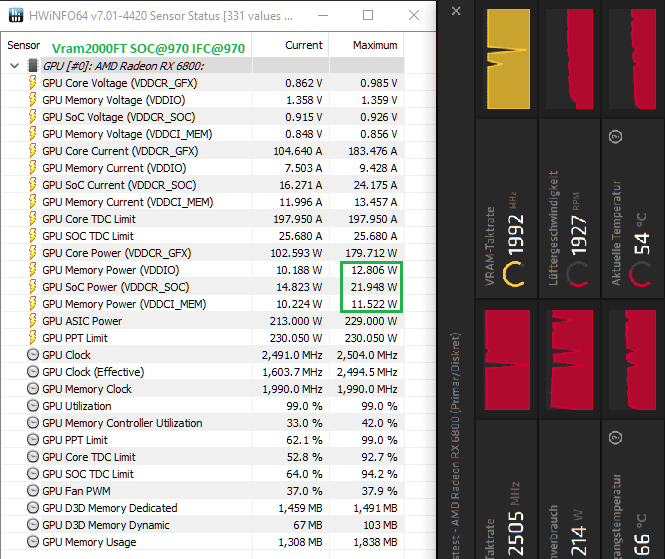665x559 pixels.
Task: Click green Vram2000FT SOC@970 IFC@970 label
Action: click(148, 48)
